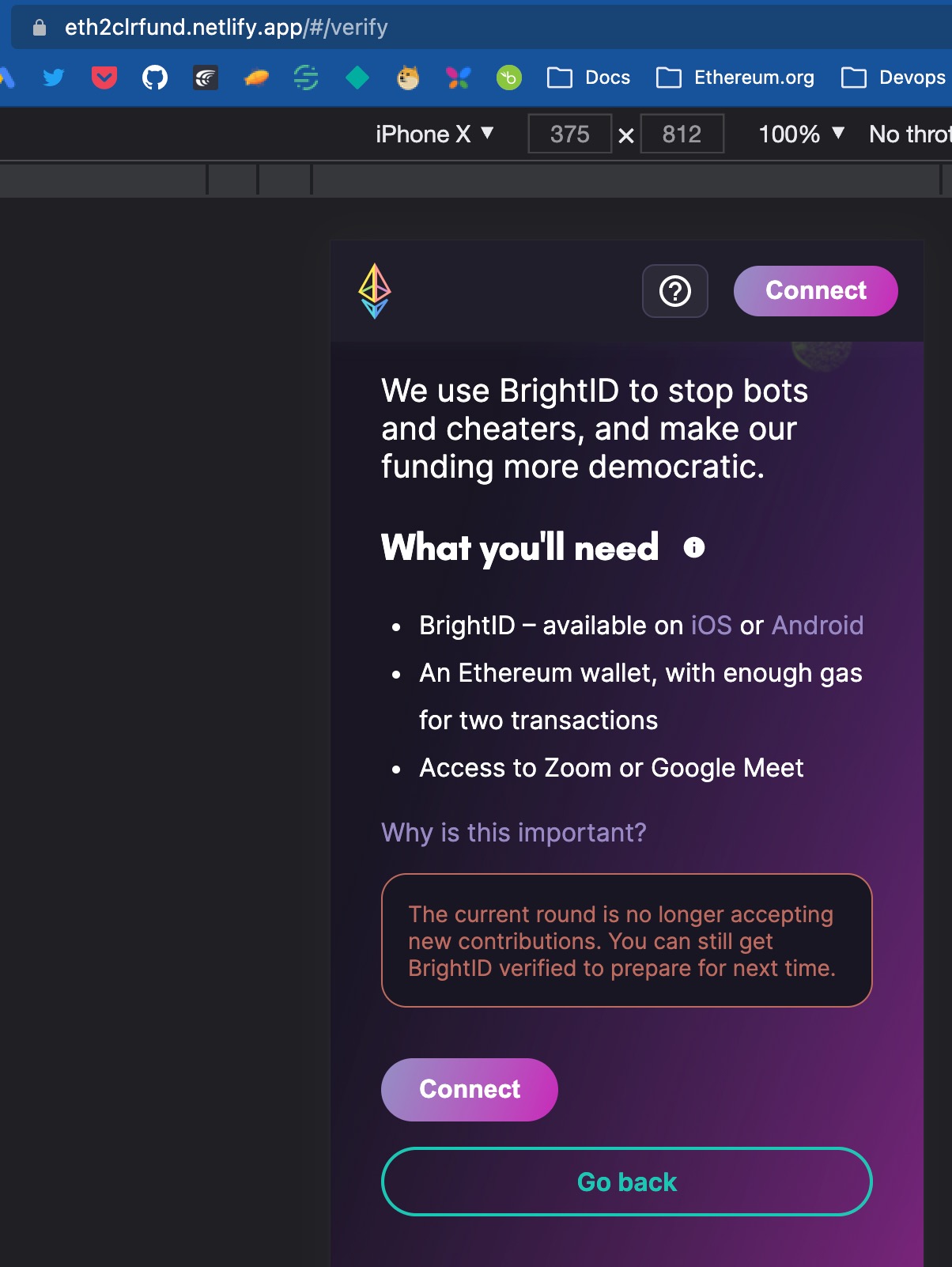This screenshot has width=952, height=1267.
Task: Click the info icon beside What you'll need
Action: point(693,547)
